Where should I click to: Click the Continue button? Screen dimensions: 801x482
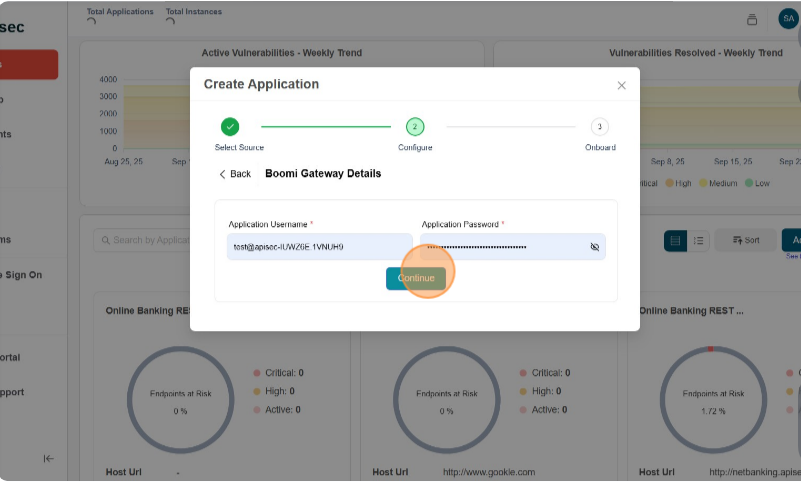point(416,279)
